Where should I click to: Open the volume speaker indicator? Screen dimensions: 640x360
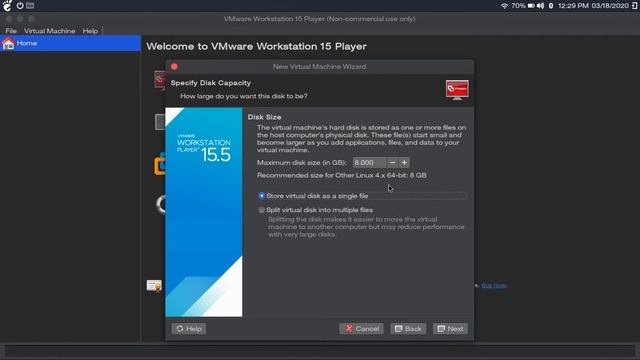pos(540,6)
